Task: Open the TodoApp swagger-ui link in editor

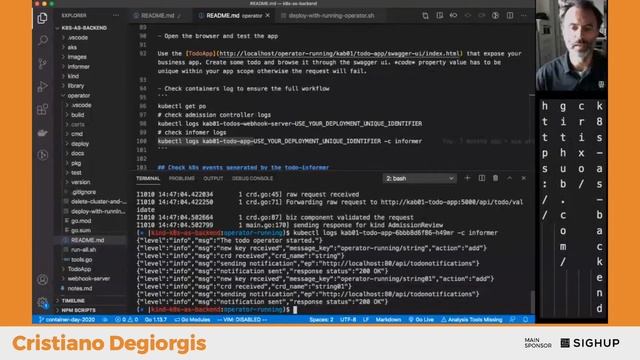Action: (339, 53)
